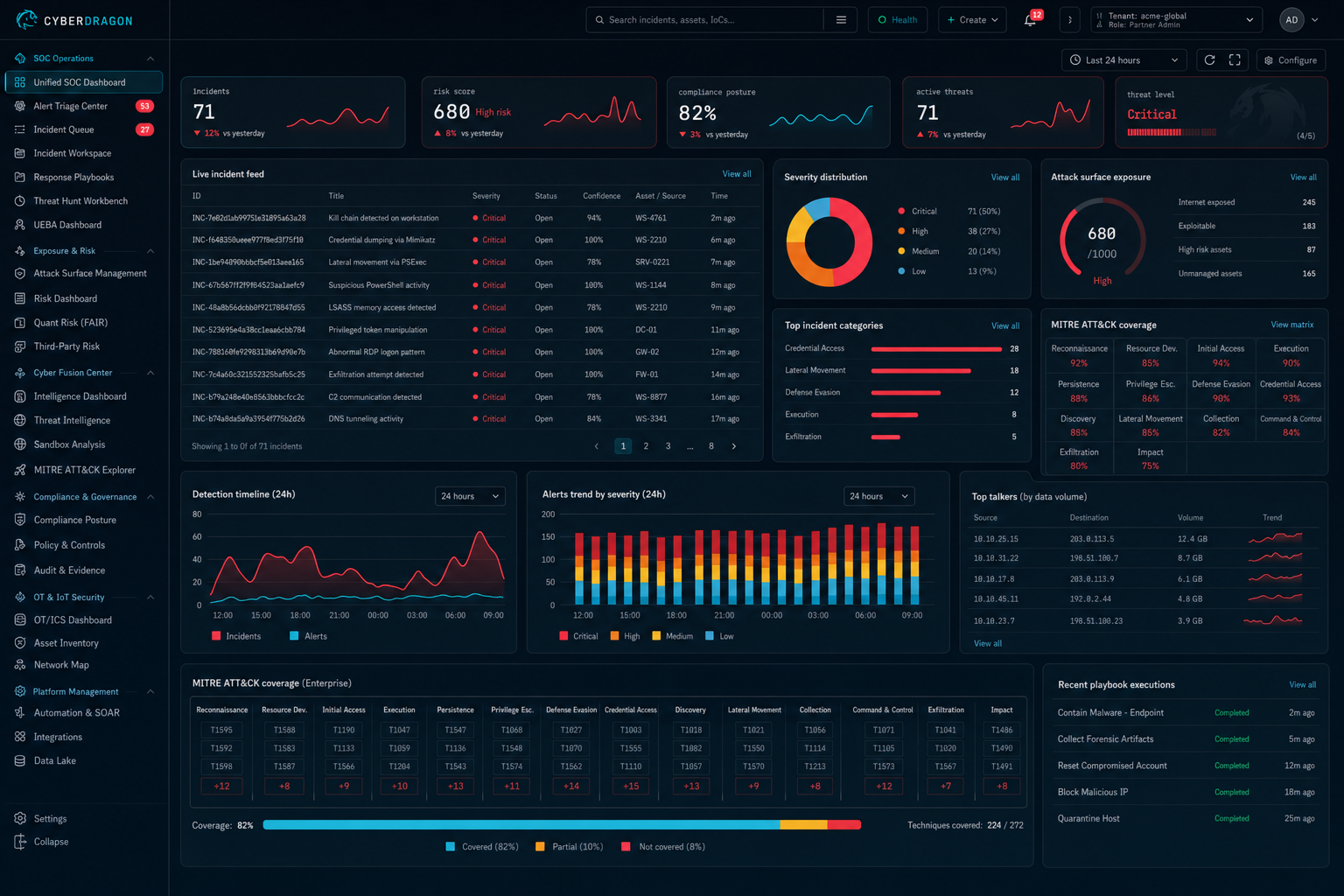Click the Risk Dashboard icon

point(20,298)
